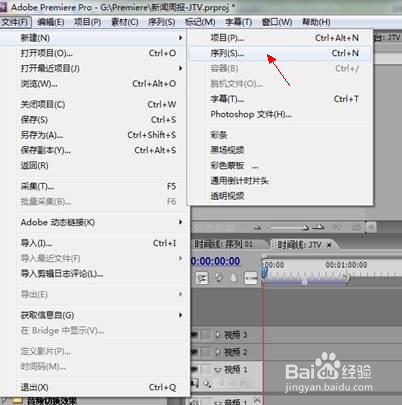Open the 素材(C) menu

pos(125,22)
